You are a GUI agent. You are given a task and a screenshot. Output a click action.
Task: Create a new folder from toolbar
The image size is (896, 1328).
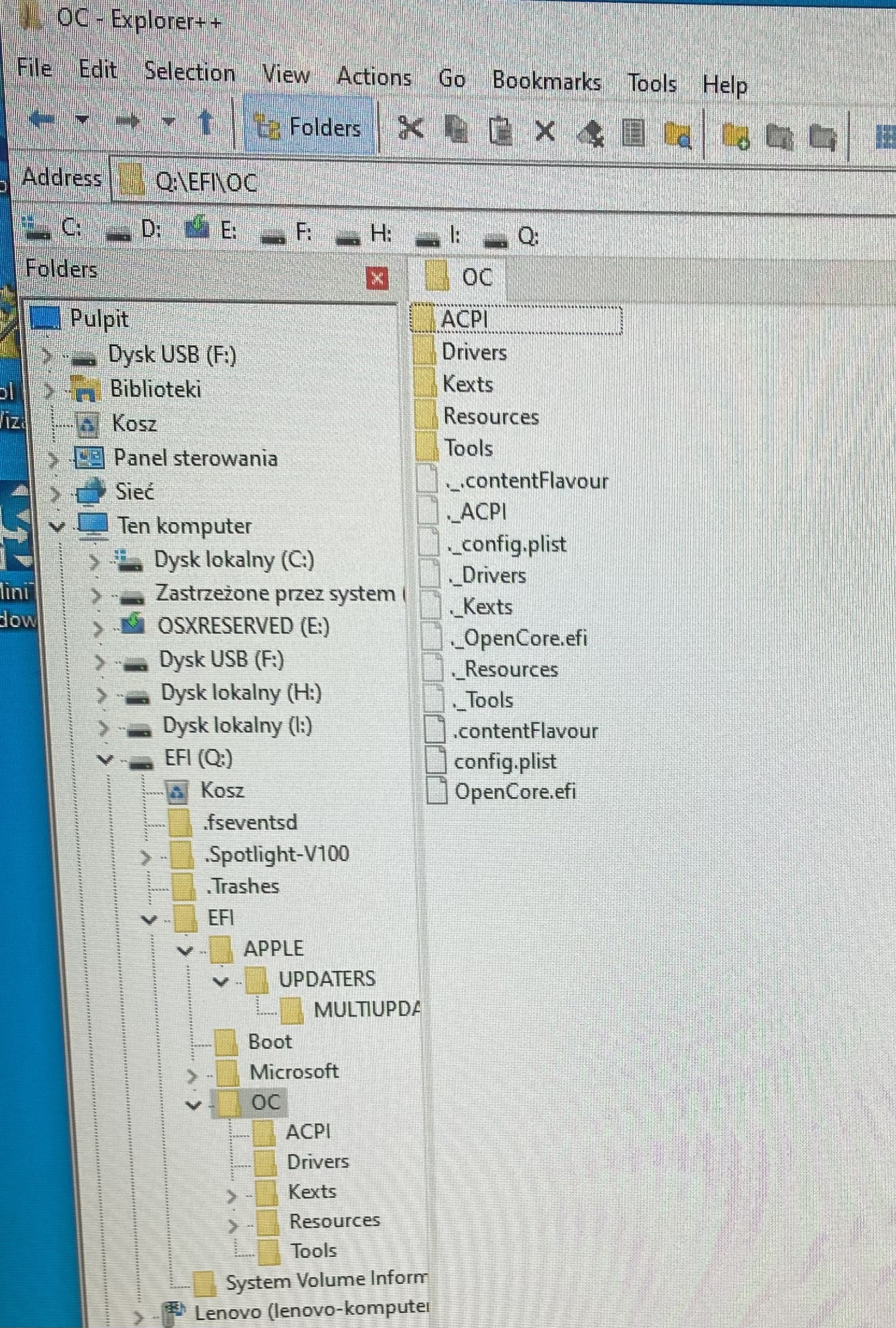coord(735,137)
